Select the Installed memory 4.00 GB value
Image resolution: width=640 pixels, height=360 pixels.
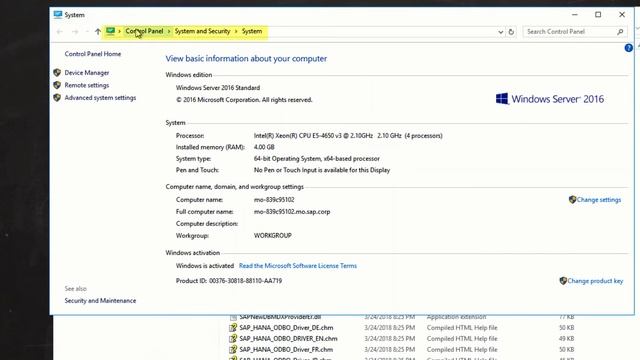pos(264,147)
